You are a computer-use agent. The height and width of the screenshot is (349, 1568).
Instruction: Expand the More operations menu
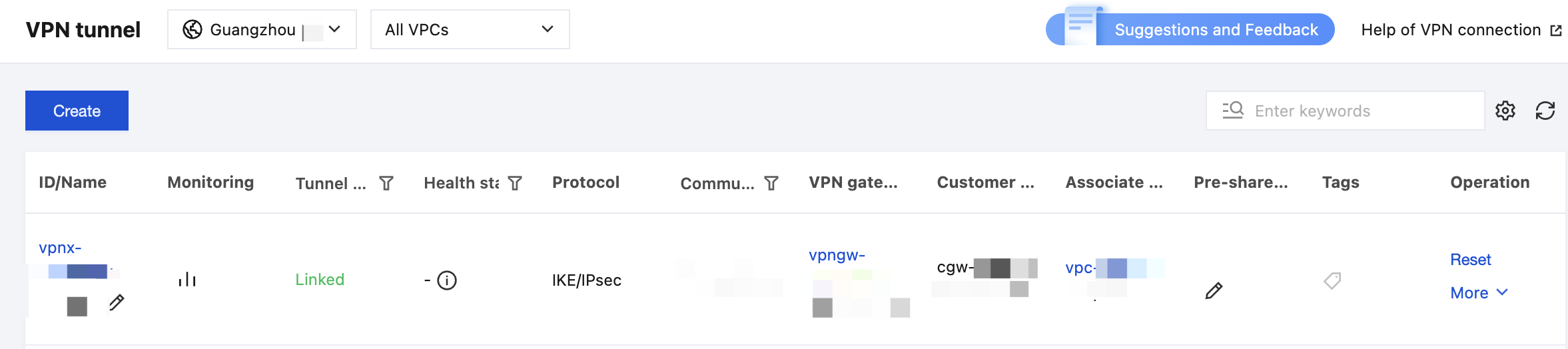[1479, 293]
